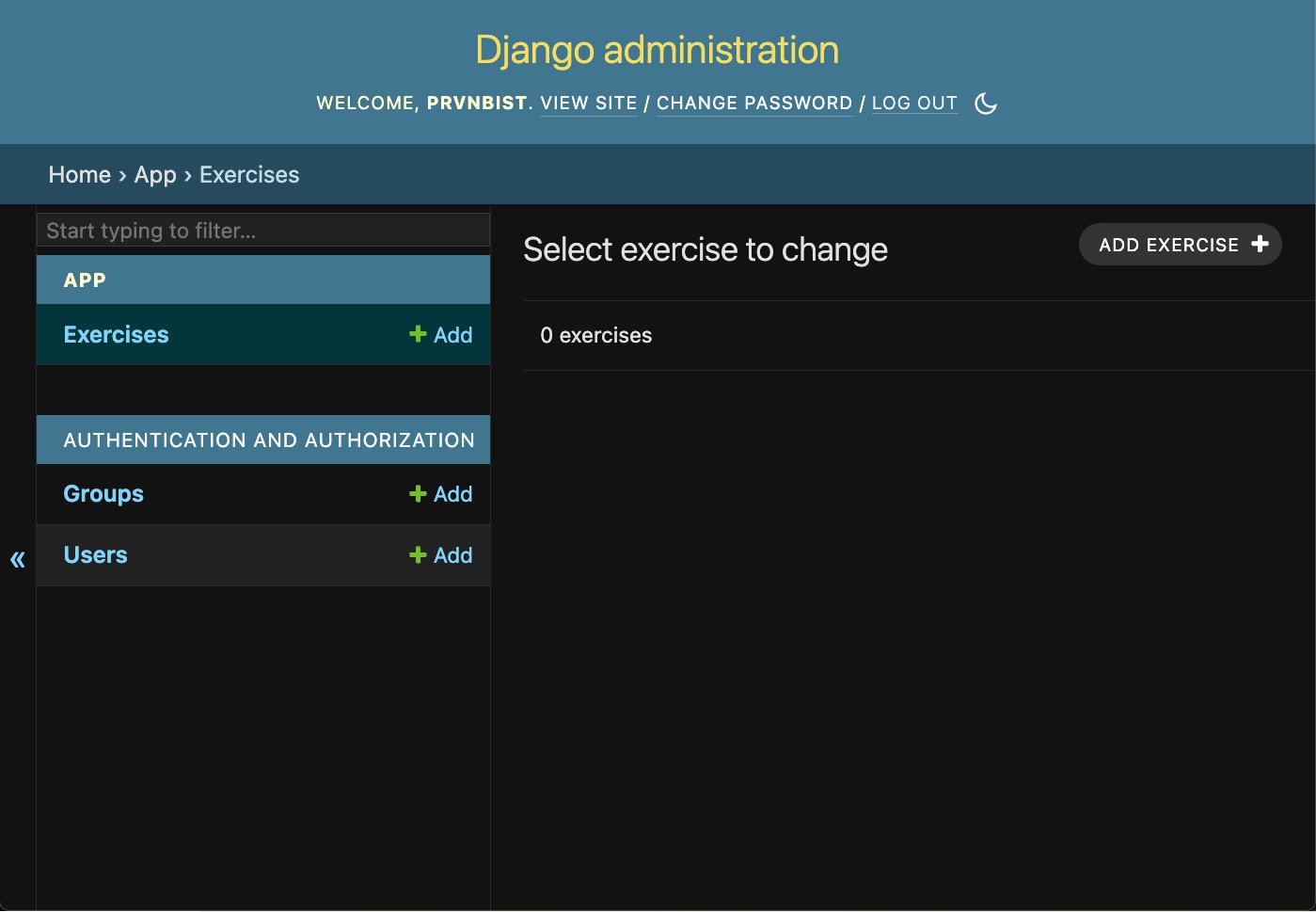This screenshot has width=1316, height=912.
Task: Click LOG OUT in the header
Action: pos(914,104)
